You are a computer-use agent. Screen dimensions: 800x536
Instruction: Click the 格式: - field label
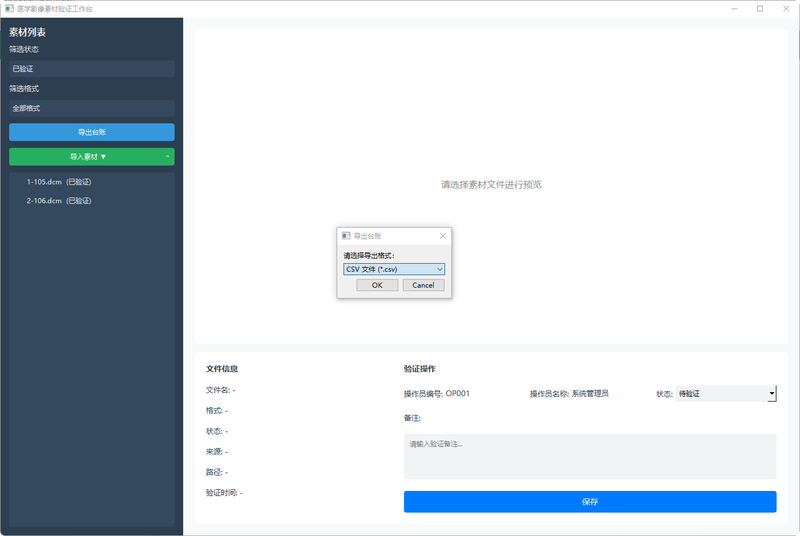click(x=217, y=411)
